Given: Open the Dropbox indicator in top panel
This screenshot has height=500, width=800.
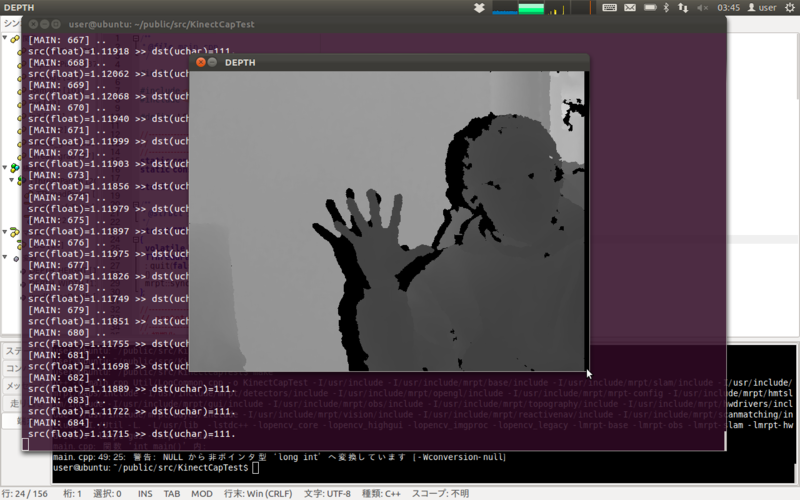Looking at the screenshot, I should pyautogui.click(x=479, y=8).
